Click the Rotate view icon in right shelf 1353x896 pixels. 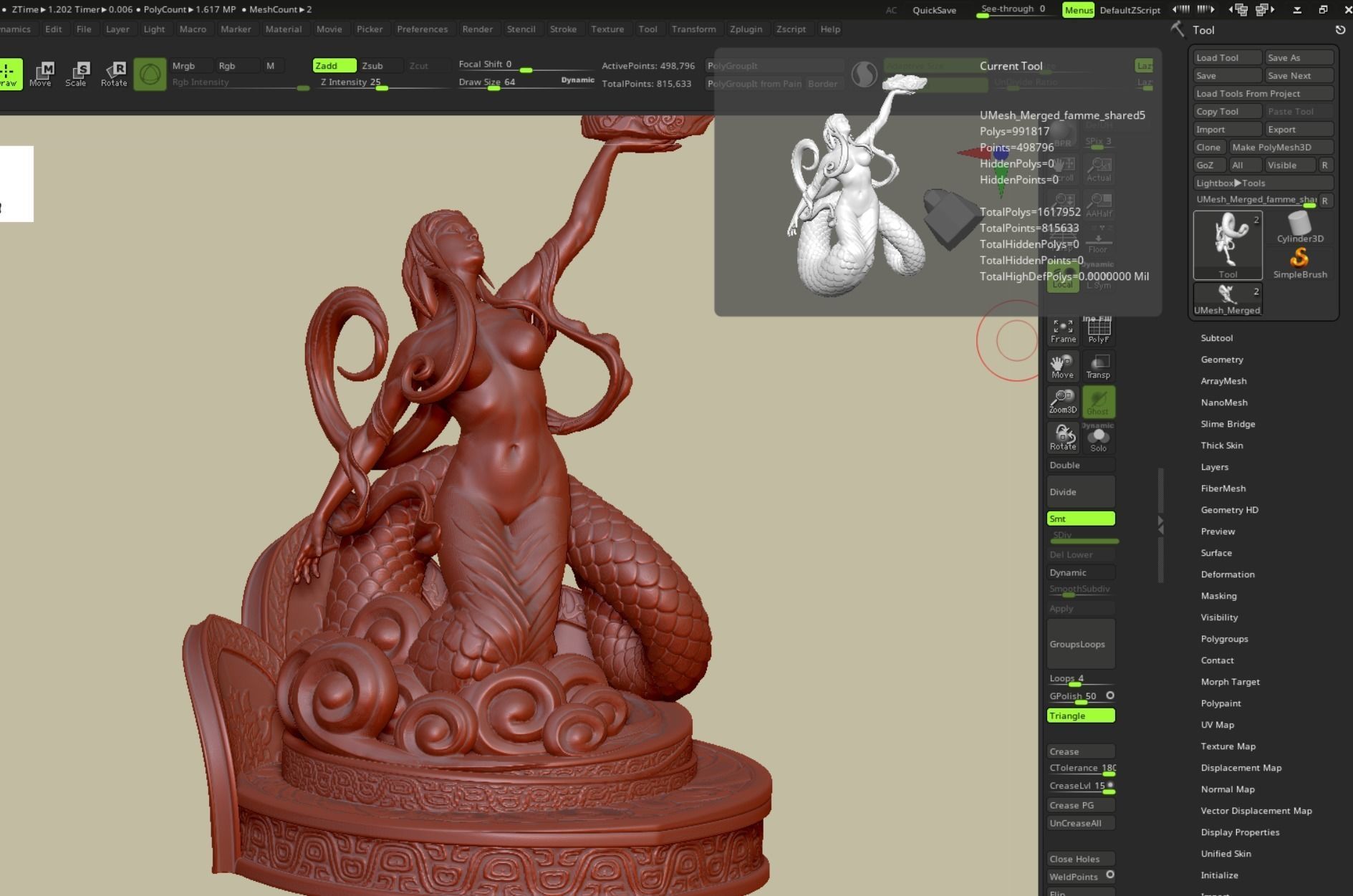click(1063, 438)
